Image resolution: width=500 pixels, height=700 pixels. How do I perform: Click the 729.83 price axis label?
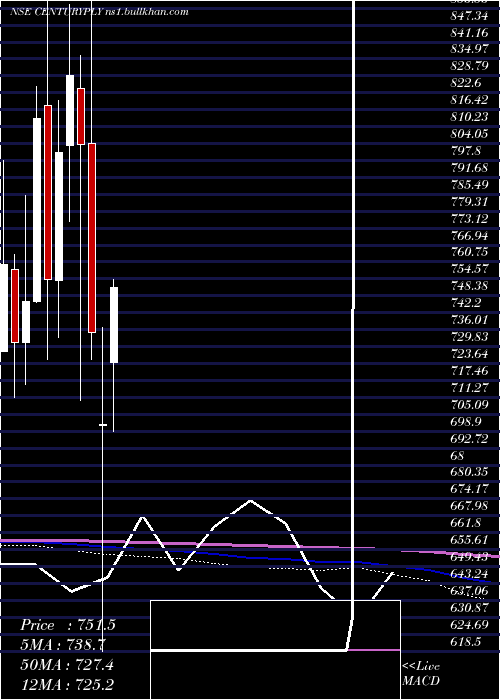[x=469, y=337]
